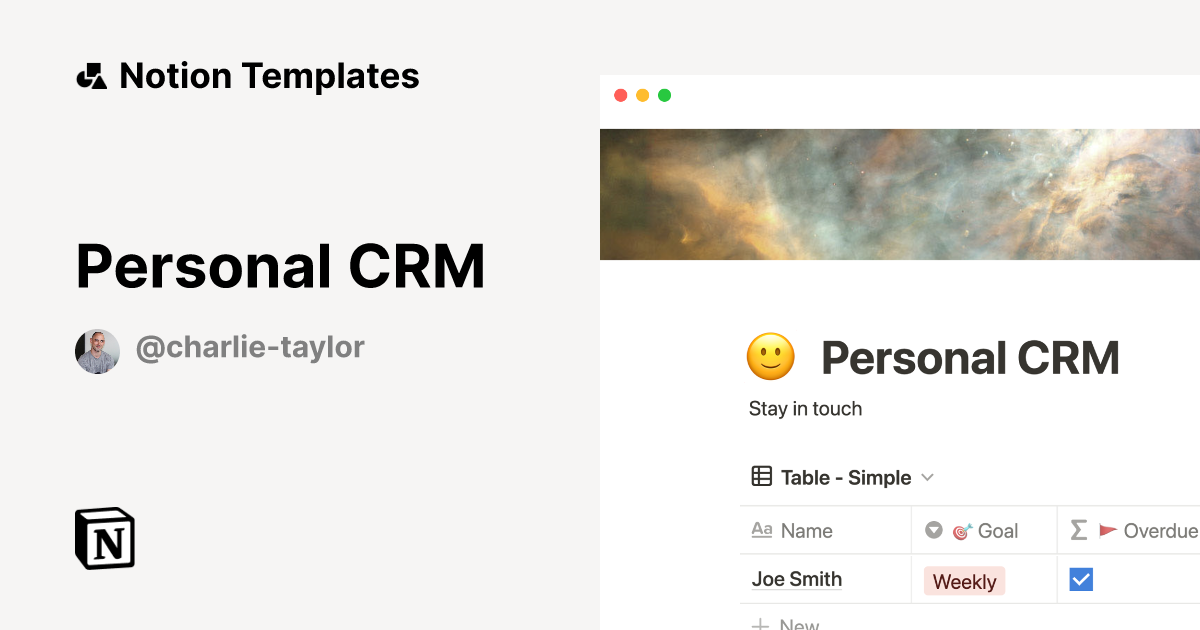Open the @charlie-taylor profile link
The image size is (1200, 630).
[250, 347]
